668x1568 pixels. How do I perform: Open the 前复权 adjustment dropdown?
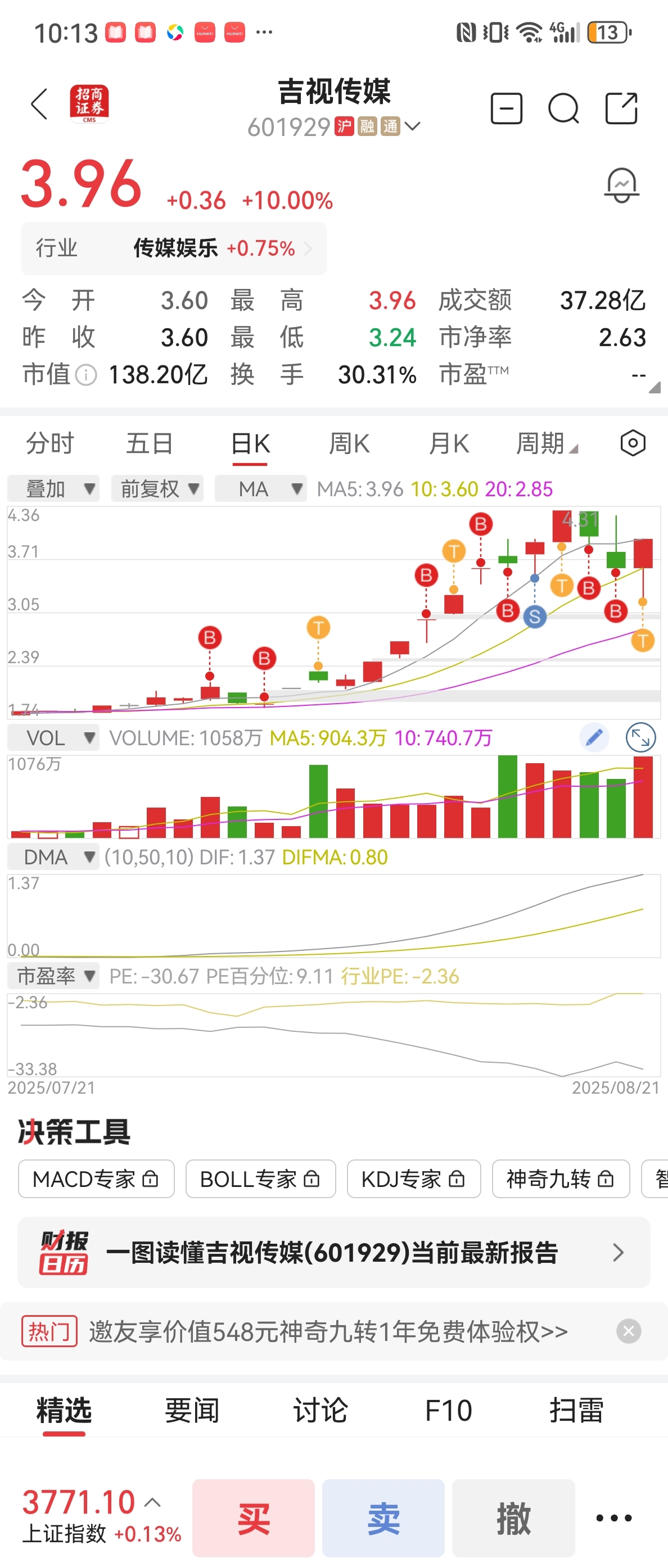point(157,488)
